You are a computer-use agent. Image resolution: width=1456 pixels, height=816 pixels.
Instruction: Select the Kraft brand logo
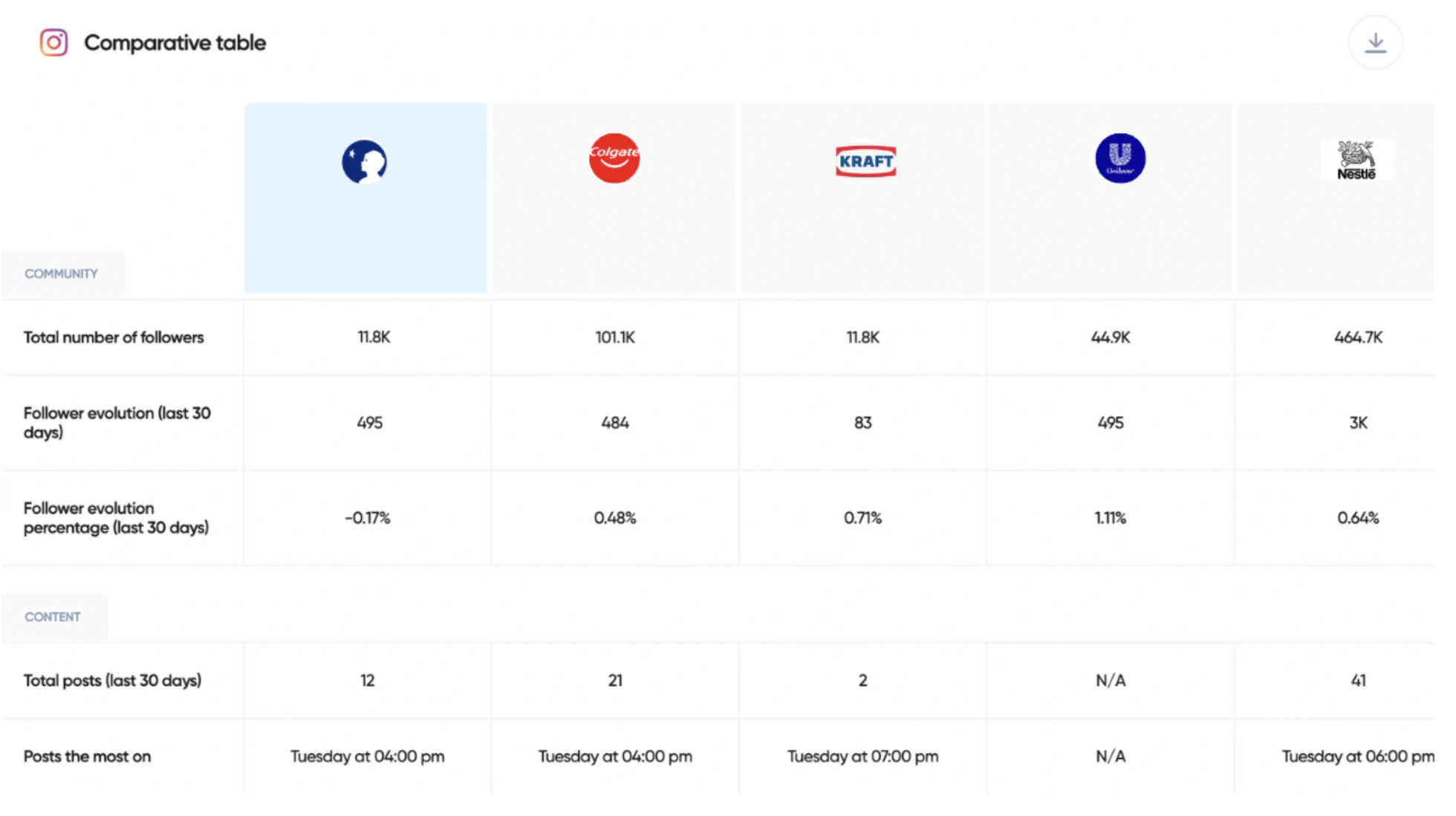coord(865,161)
